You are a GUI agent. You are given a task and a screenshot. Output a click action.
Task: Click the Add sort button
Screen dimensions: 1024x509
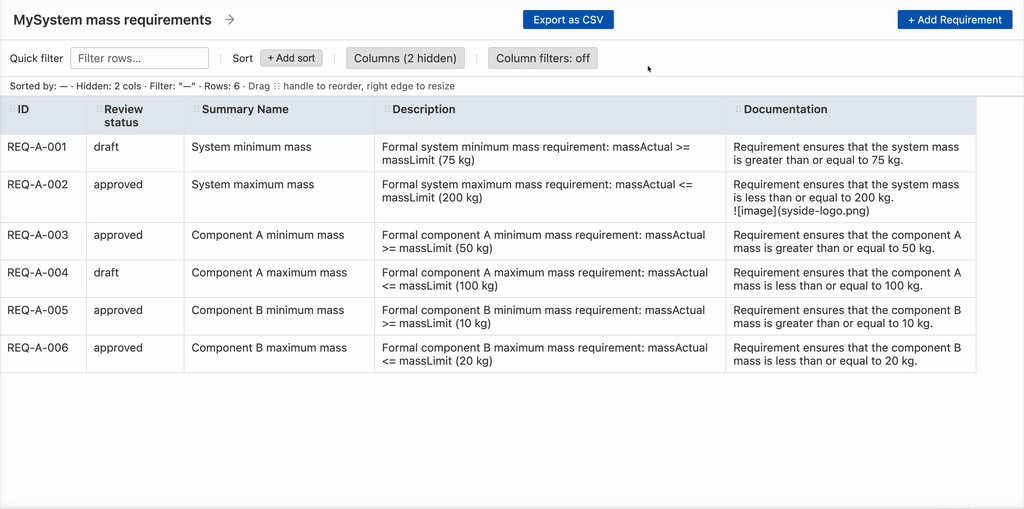click(x=291, y=58)
